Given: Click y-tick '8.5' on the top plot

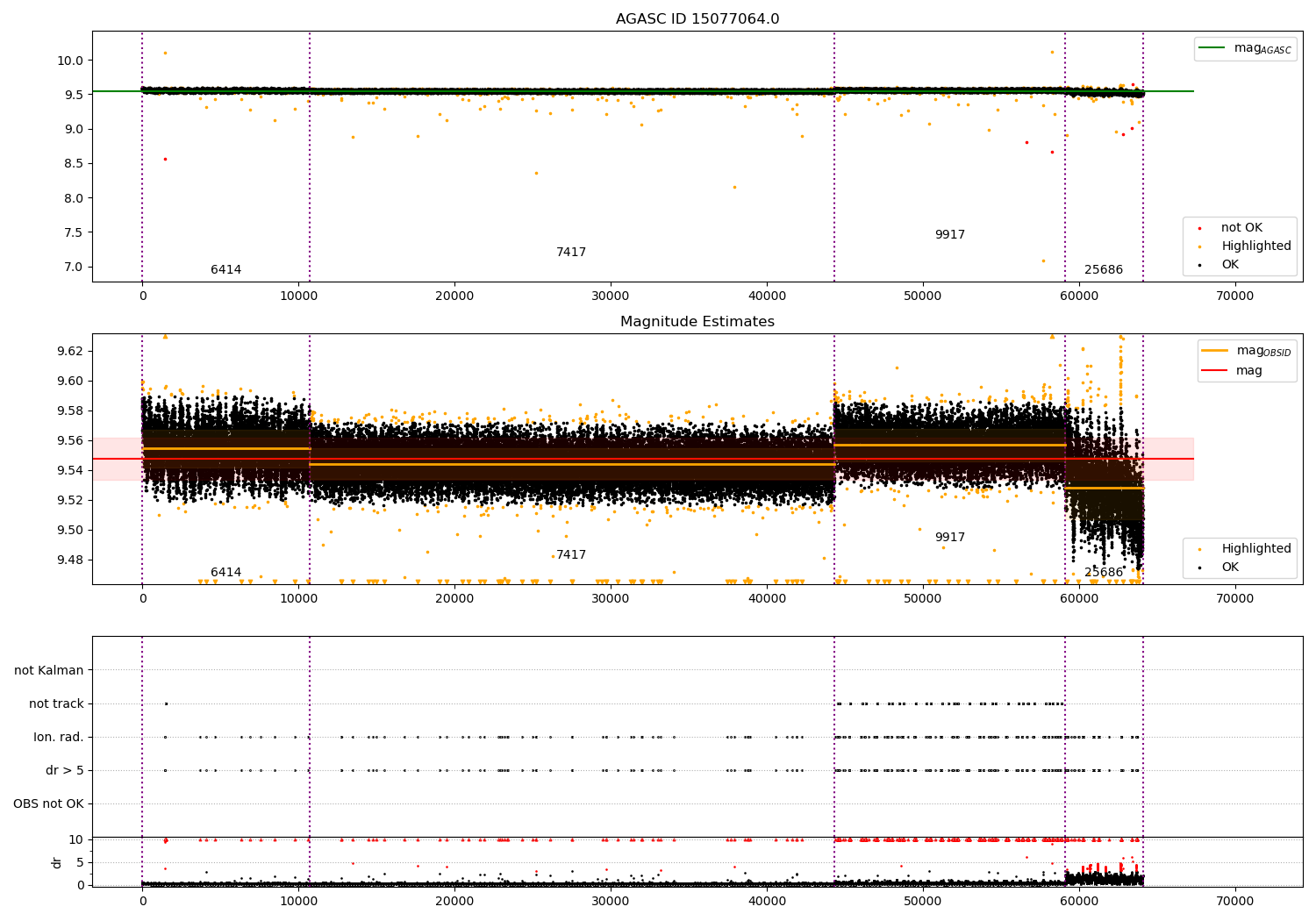Looking at the screenshot, I should click(x=75, y=164).
